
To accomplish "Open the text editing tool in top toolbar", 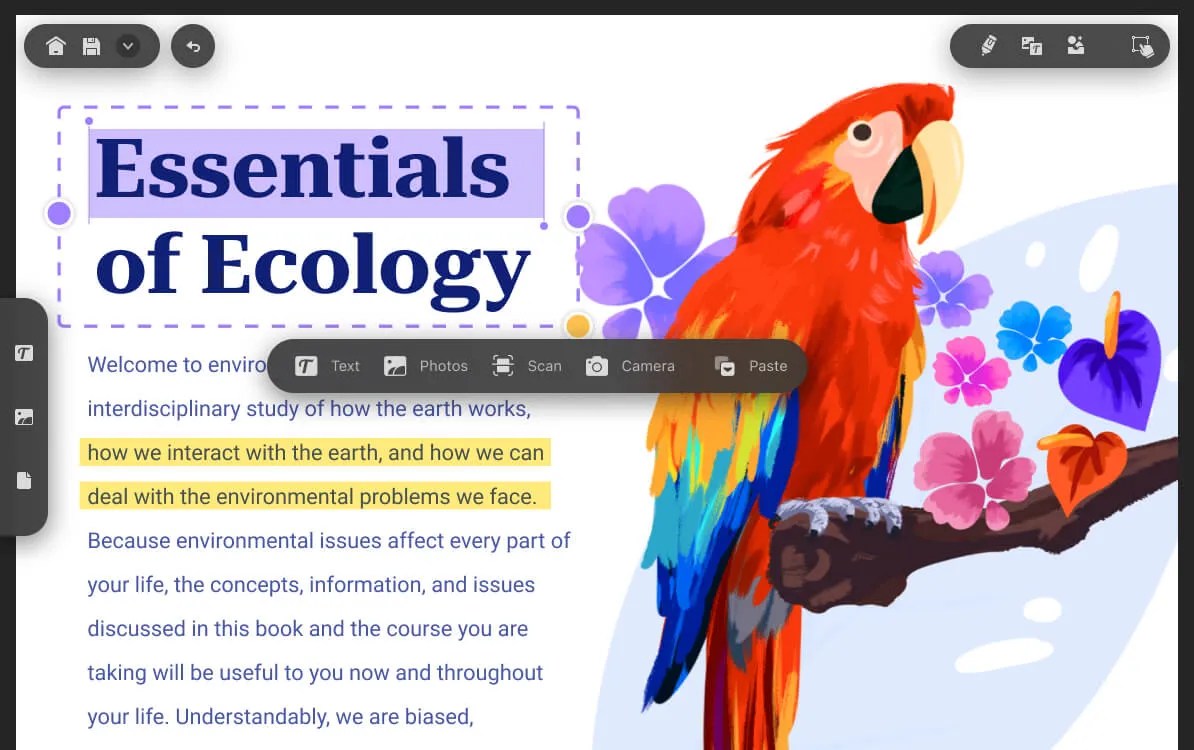I will click(x=1031, y=45).
